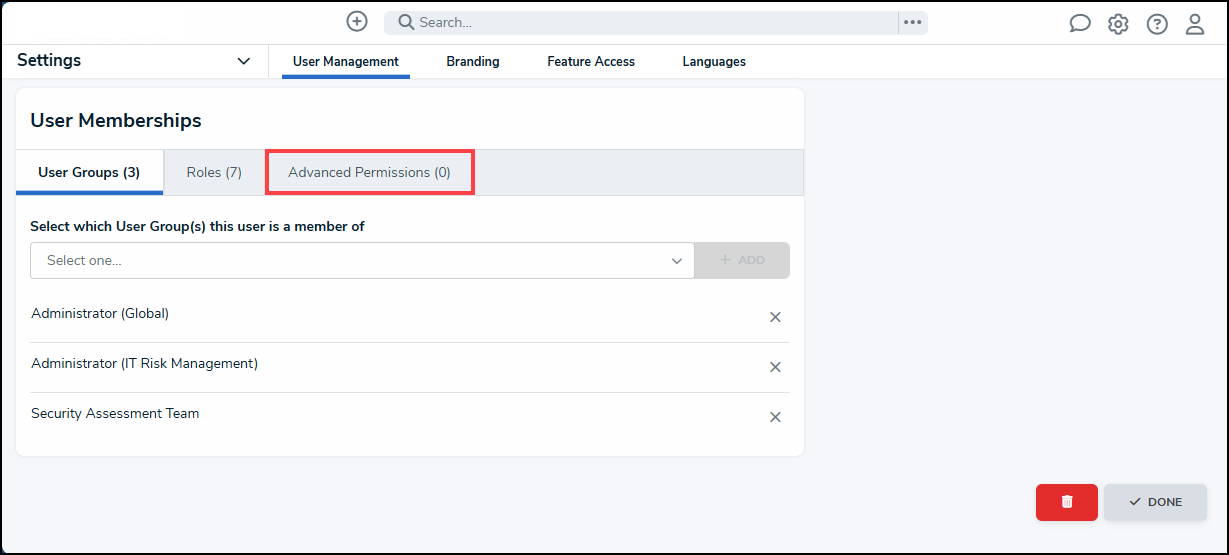Viewport: 1229px width, 555px height.
Task: Click the plus create-new icon
Action: [357, 21]
